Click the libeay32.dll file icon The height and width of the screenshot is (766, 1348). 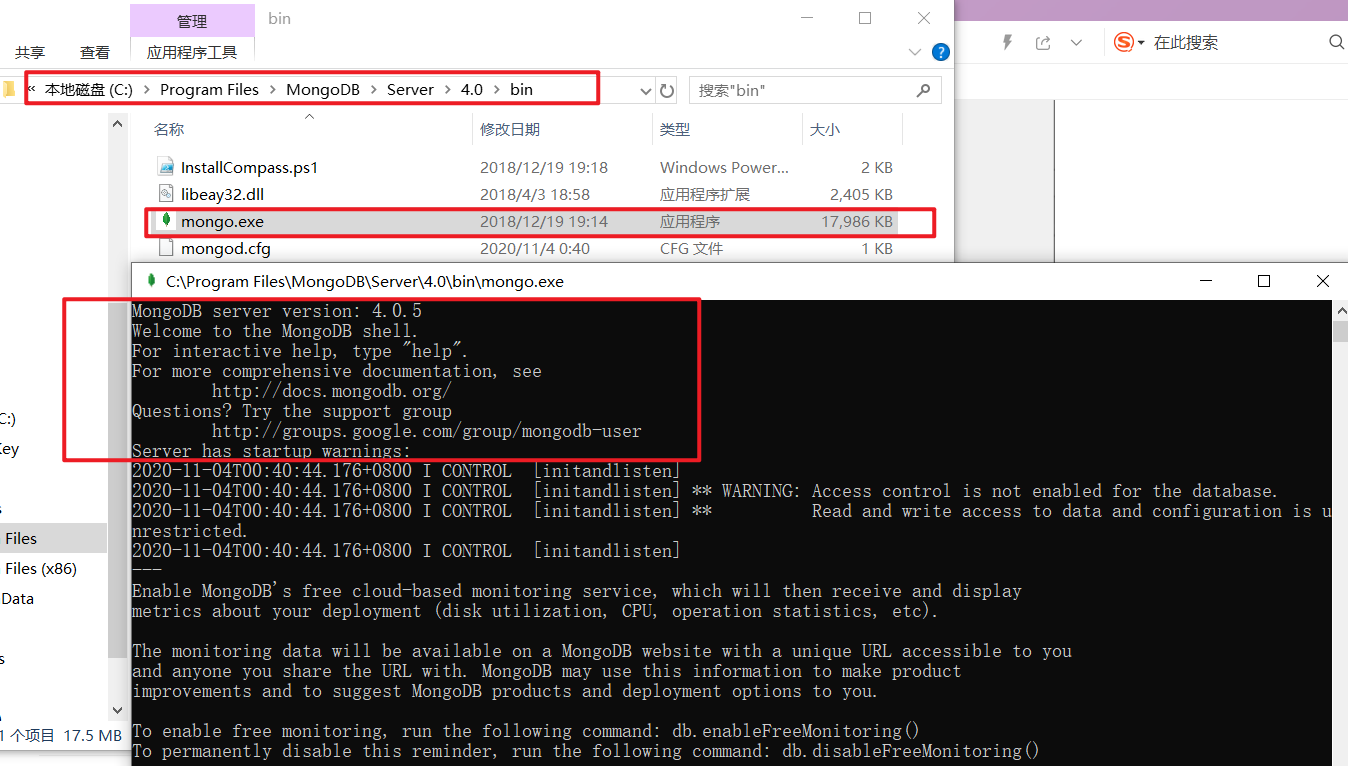tap(166, 194)
